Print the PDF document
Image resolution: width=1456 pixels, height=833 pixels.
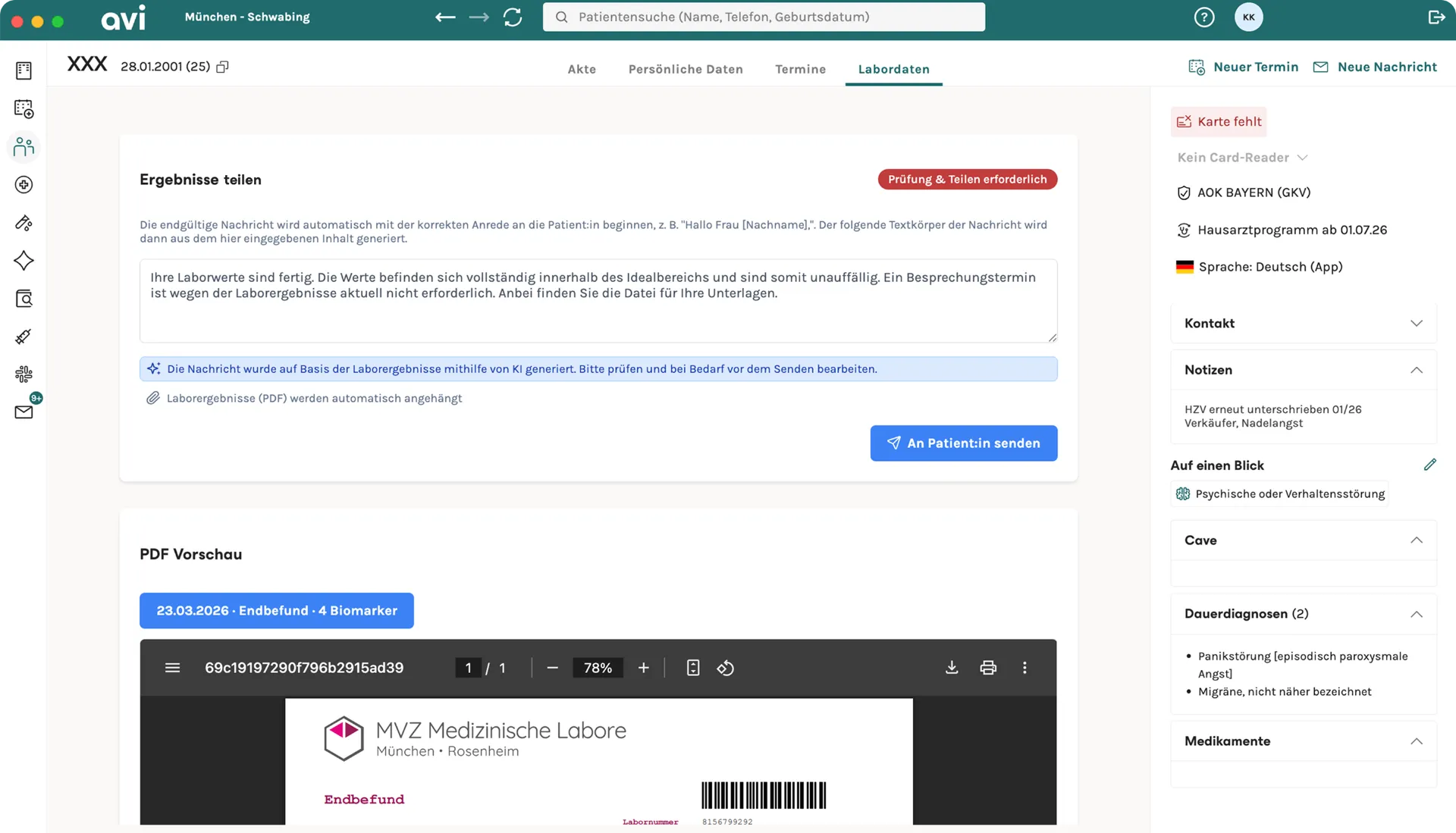(988, 668)
